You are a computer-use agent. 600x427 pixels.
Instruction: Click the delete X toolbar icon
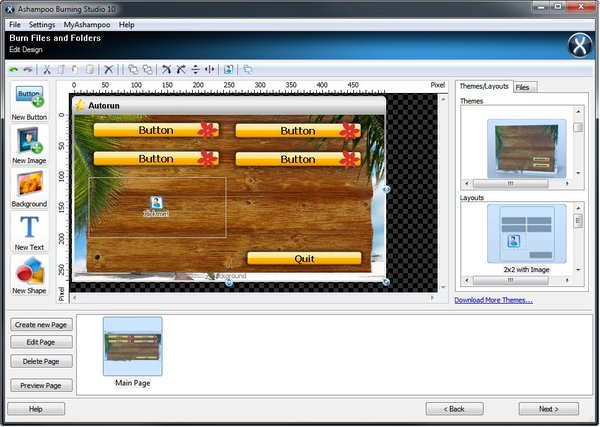pos(109,70)
